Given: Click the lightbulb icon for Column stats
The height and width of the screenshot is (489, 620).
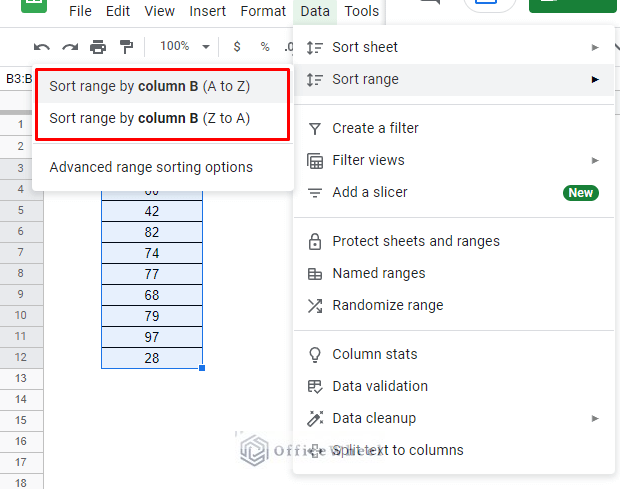Looking at the screenshot, I should point(315,355).
